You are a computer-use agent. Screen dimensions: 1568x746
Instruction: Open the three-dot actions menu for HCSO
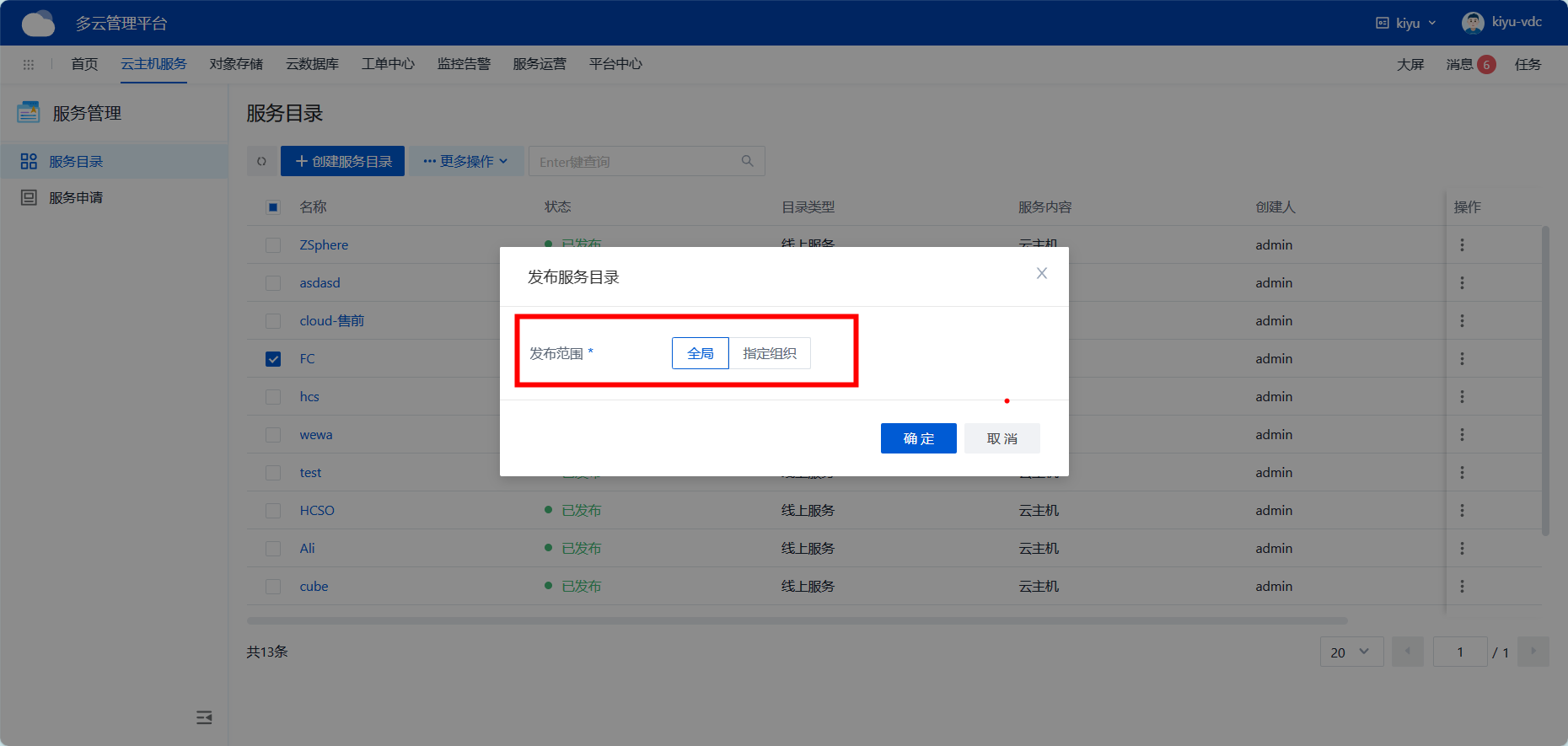point(1462,510)
